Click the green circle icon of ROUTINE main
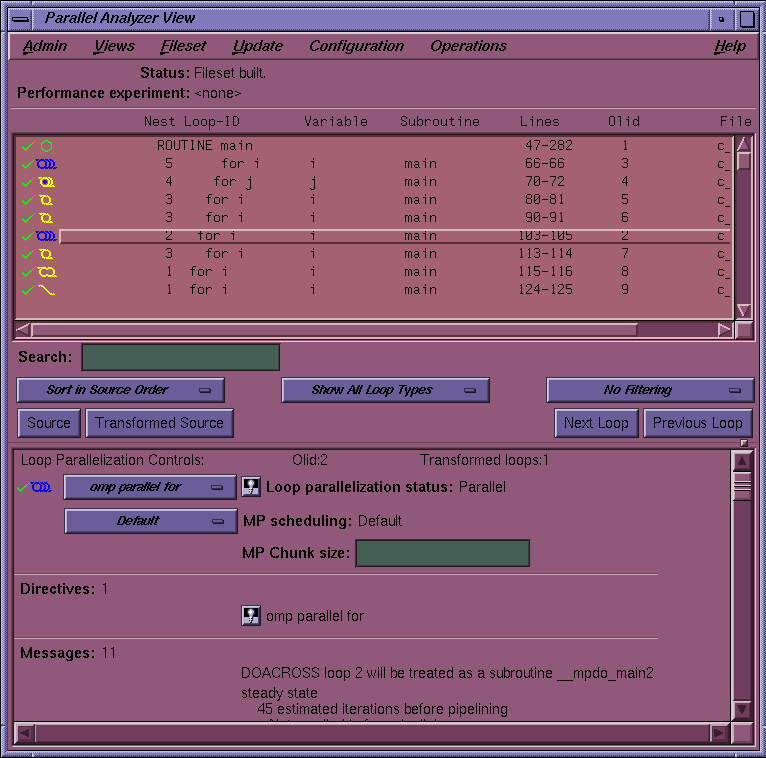This screenshot has height=758, width=766. pos(46,146)
